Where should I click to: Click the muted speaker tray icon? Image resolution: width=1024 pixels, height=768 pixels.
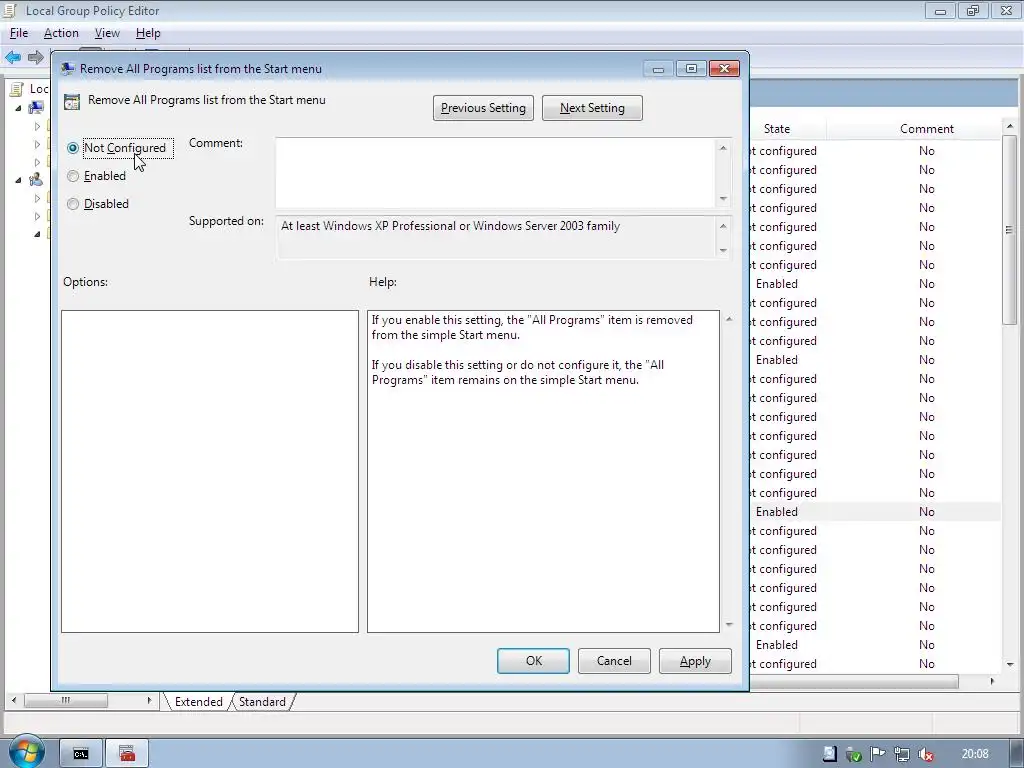925,754
